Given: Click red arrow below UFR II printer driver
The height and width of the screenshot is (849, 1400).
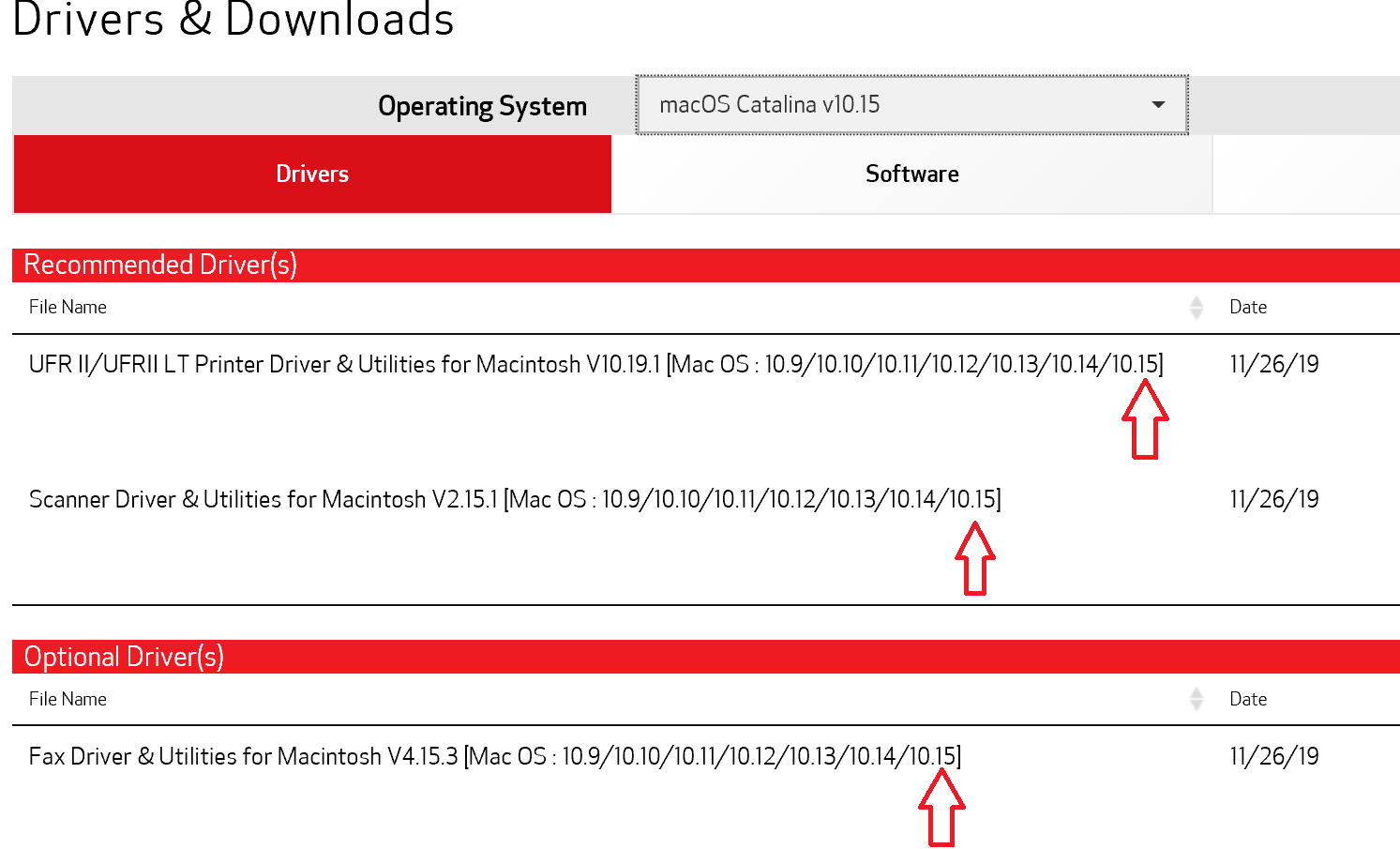Looking at the screenshot, I should click(x=1145, y=420).
